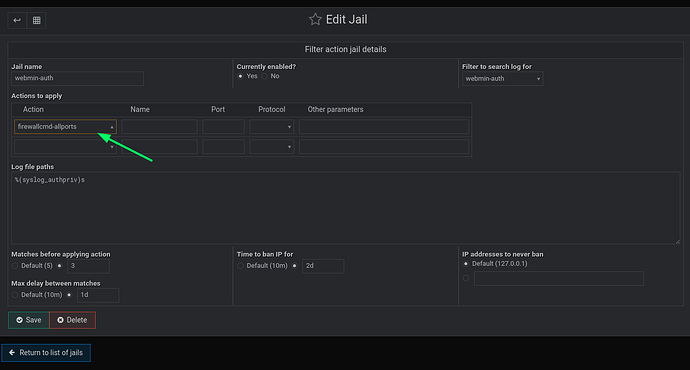Viewport: 690px width, 370px height.
Task: Select Default (10m) for time to ban IP
Action: [240, 266]
